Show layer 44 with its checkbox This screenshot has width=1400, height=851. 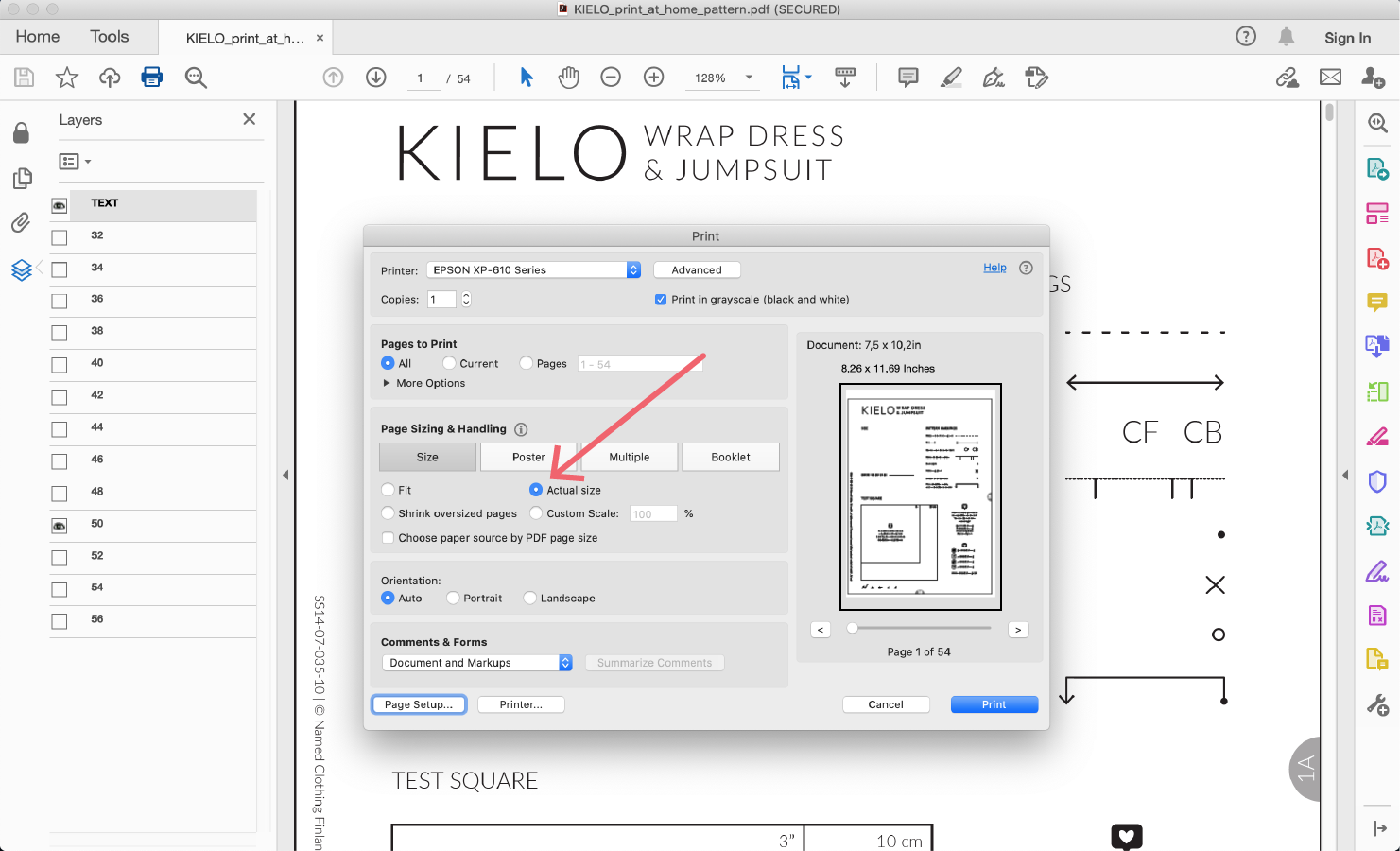point(60,429)
